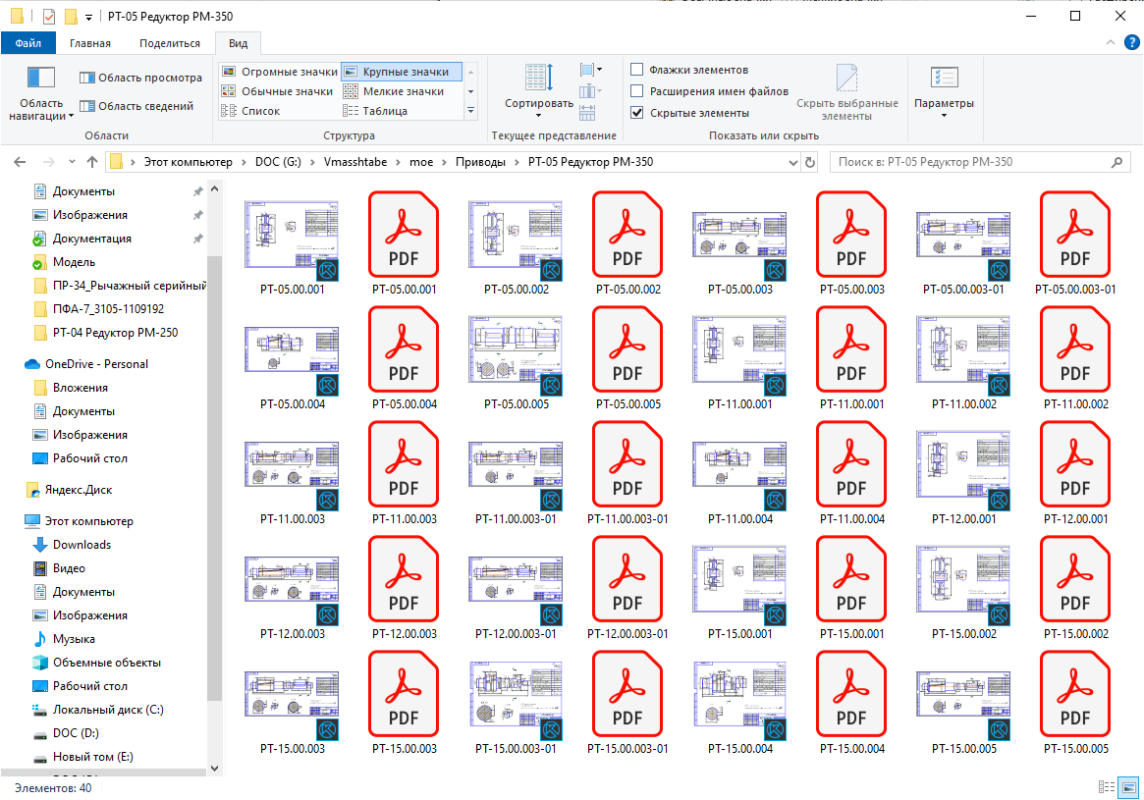Select the РТ-11.00.003-01 drawing thumbnail
The image size is (1144, 800).
point(516,475)
